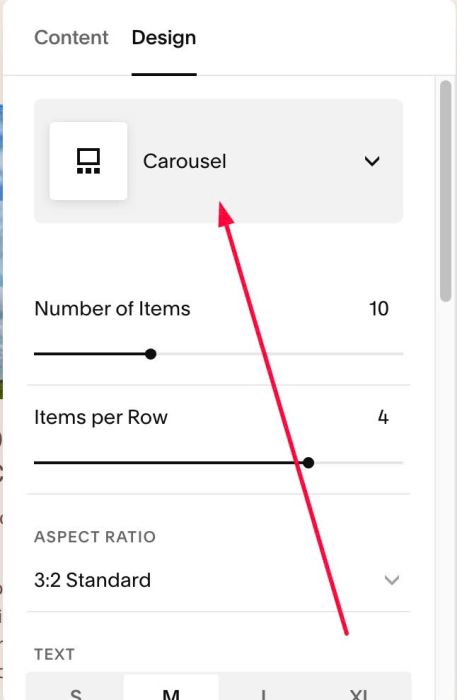Click the Number of Items label

pos(112,308)
